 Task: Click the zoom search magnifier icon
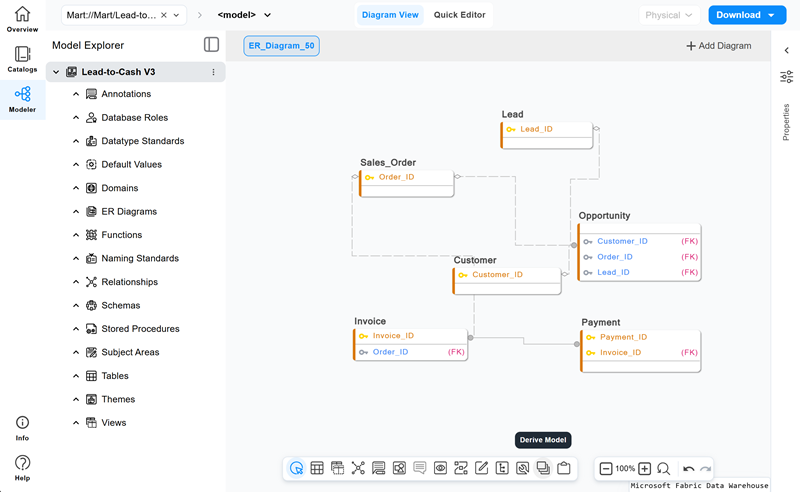663,469
